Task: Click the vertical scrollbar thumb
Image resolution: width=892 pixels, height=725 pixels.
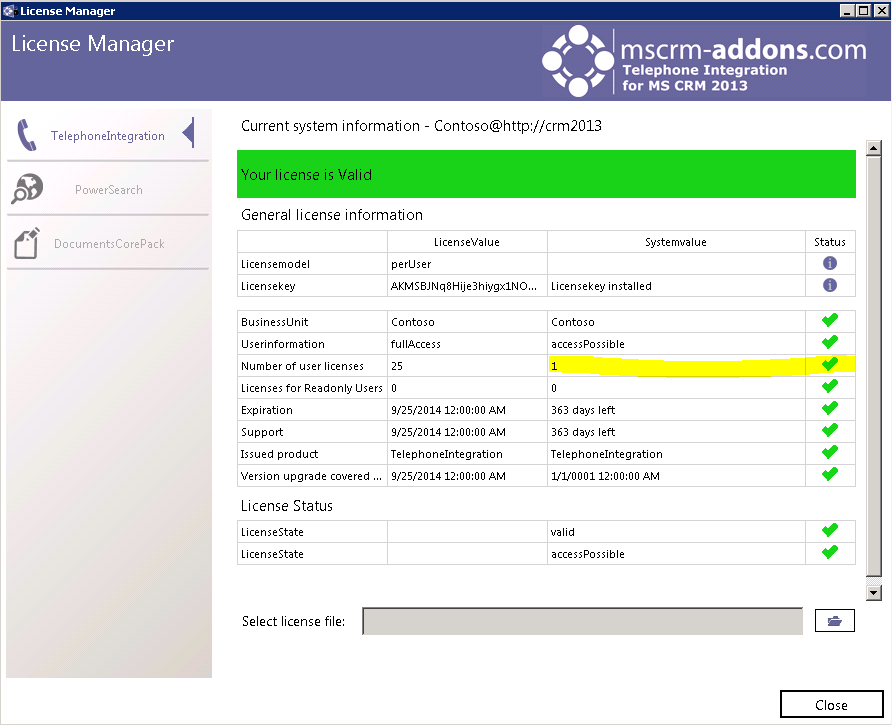Action: [874, 366]
